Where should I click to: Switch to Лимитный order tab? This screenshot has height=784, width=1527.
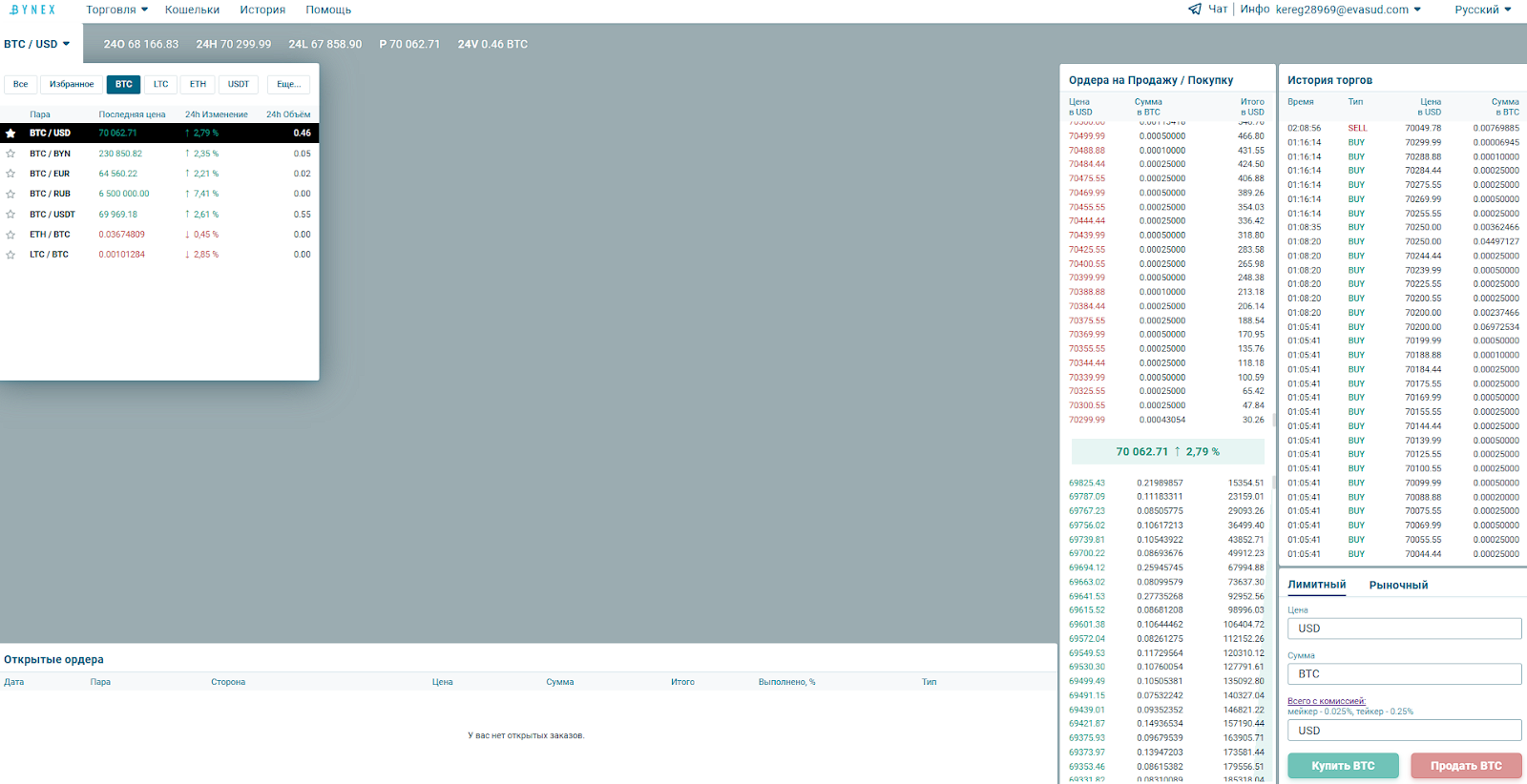[1317, 585]
